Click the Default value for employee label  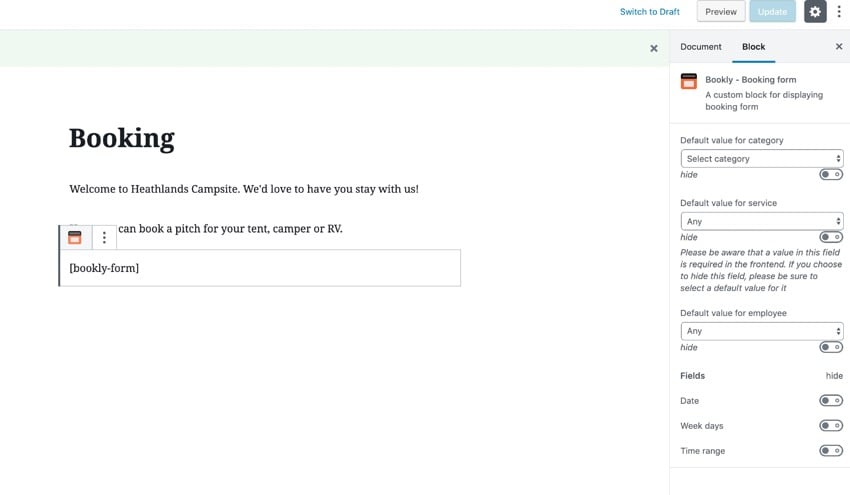click(x=733, y=313)
